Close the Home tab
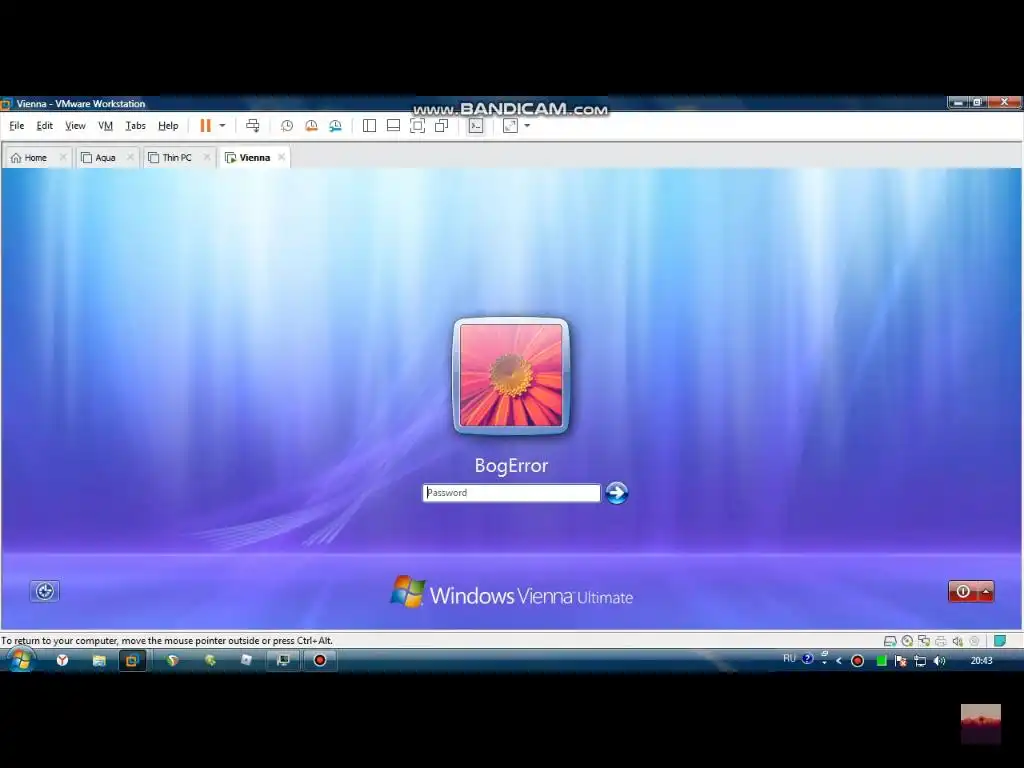Screen dimensions: 1024x768 tap(63, 157)
